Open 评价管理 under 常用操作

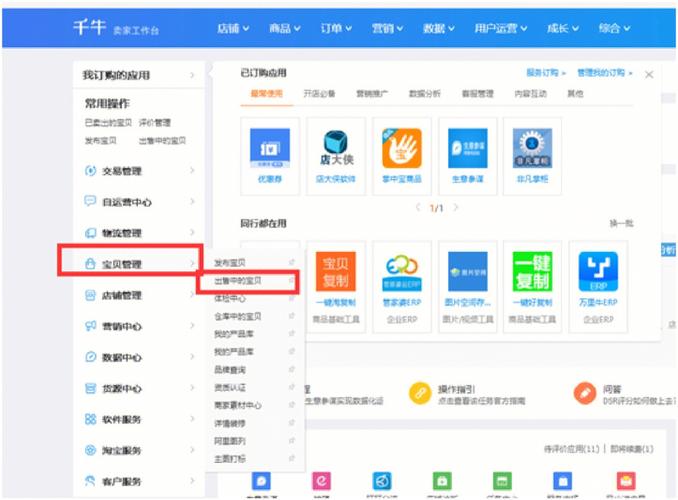click(154, 122)
